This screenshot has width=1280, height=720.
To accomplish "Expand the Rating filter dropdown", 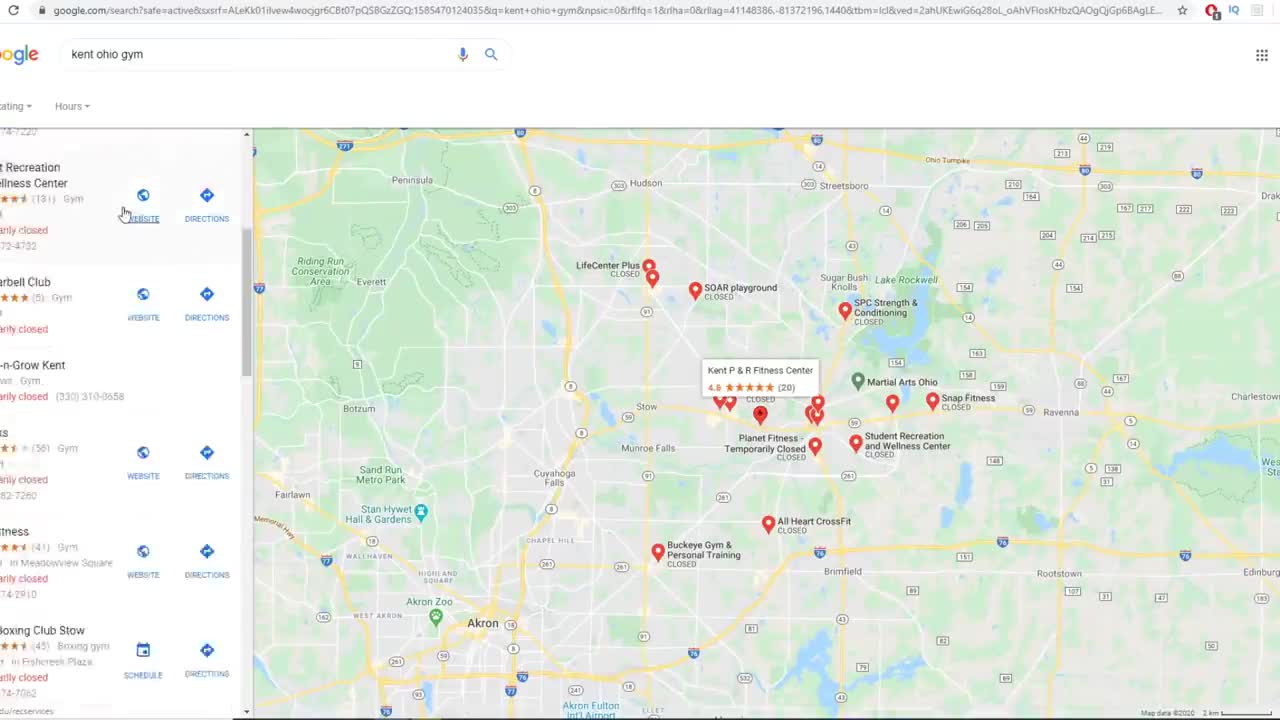I will pyautogui.click(x=15, y=106).
